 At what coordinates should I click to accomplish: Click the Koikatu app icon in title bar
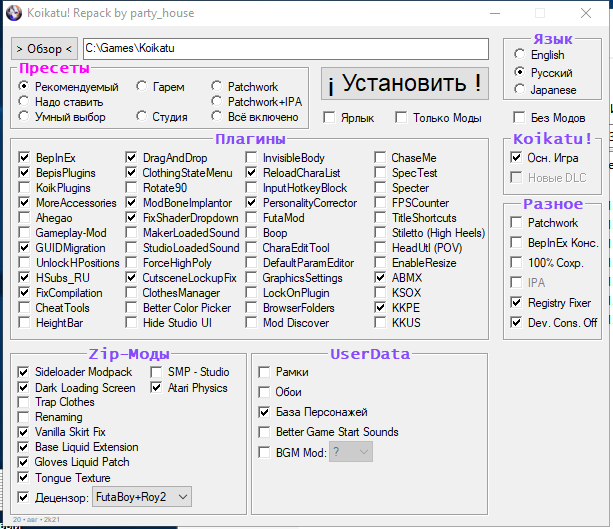coord(14,13)
